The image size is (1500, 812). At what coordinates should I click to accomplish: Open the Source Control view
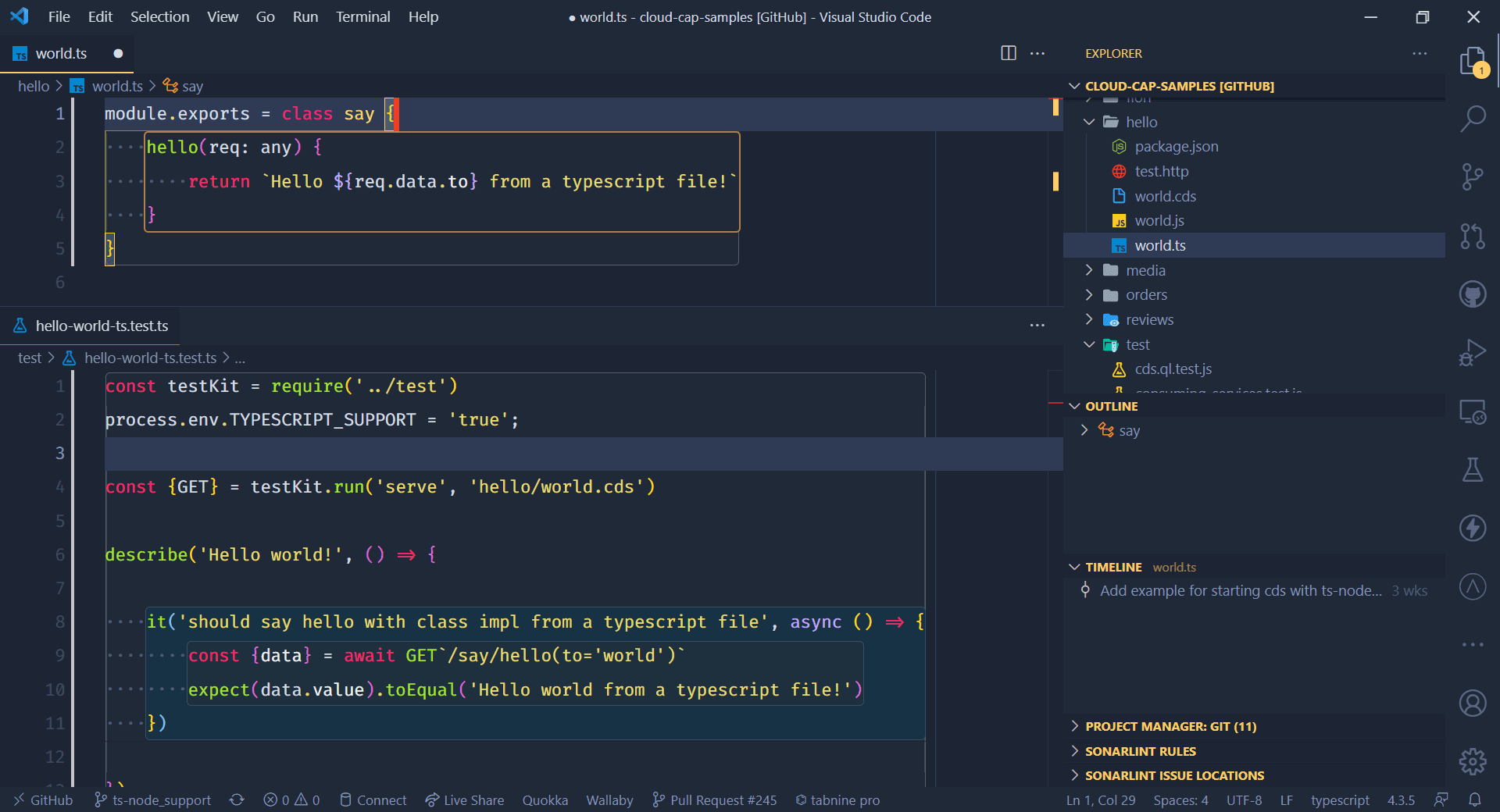1473,176
